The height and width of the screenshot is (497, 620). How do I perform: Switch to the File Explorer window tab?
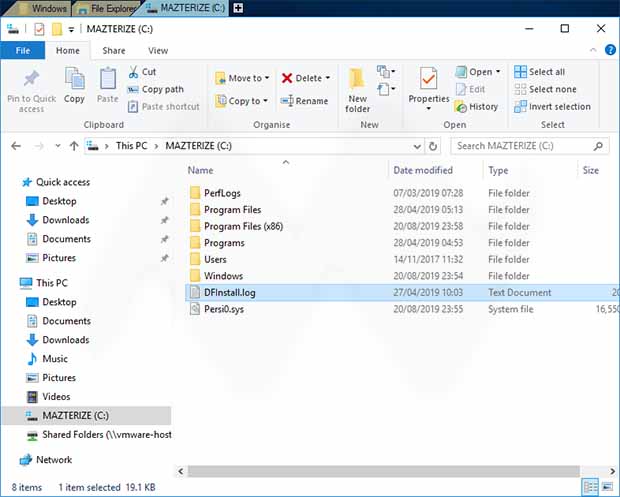click(x=107, y=8)
